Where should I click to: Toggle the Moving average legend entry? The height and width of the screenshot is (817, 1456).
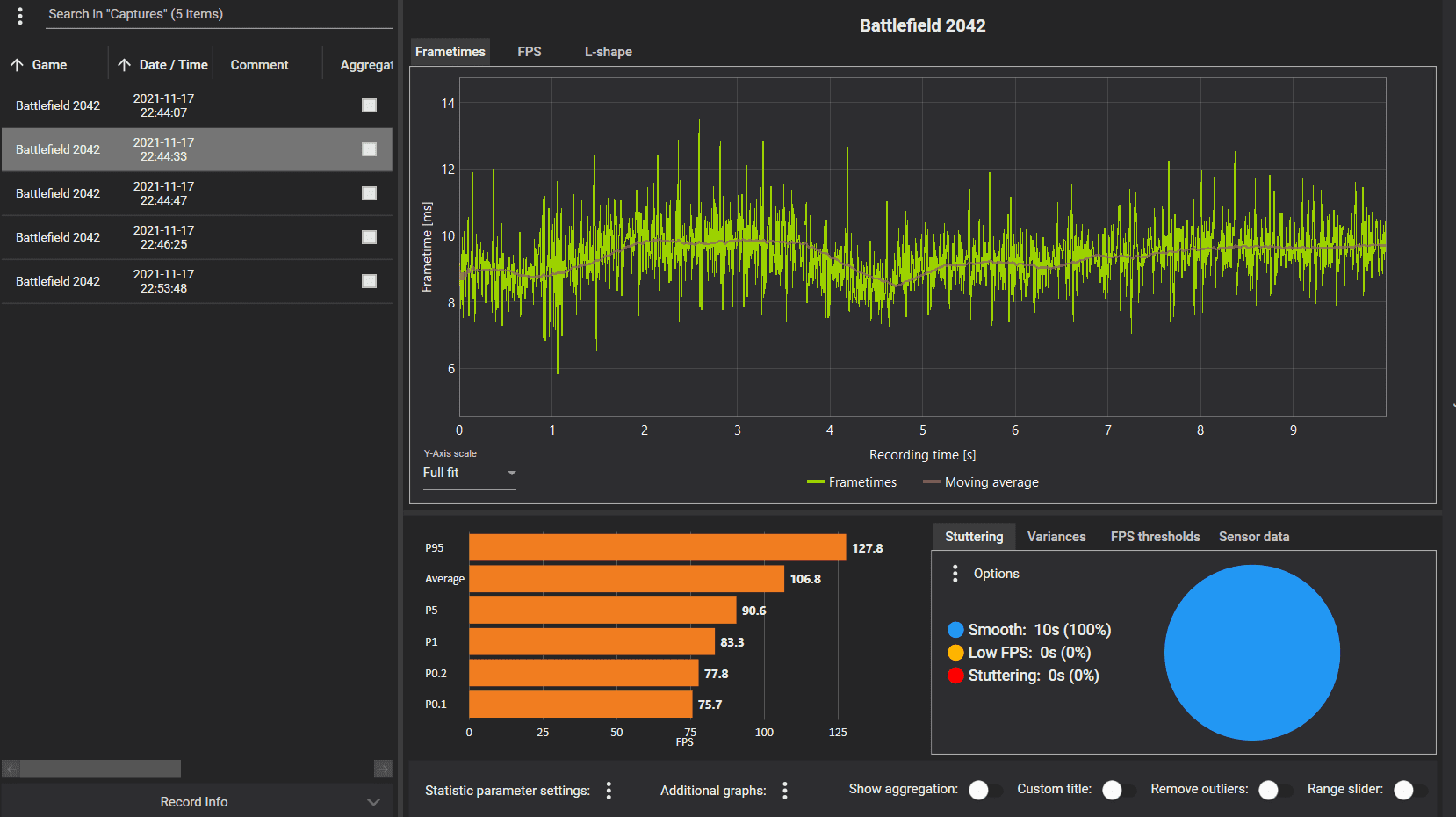pyautogui.click(x=981, y=482)
